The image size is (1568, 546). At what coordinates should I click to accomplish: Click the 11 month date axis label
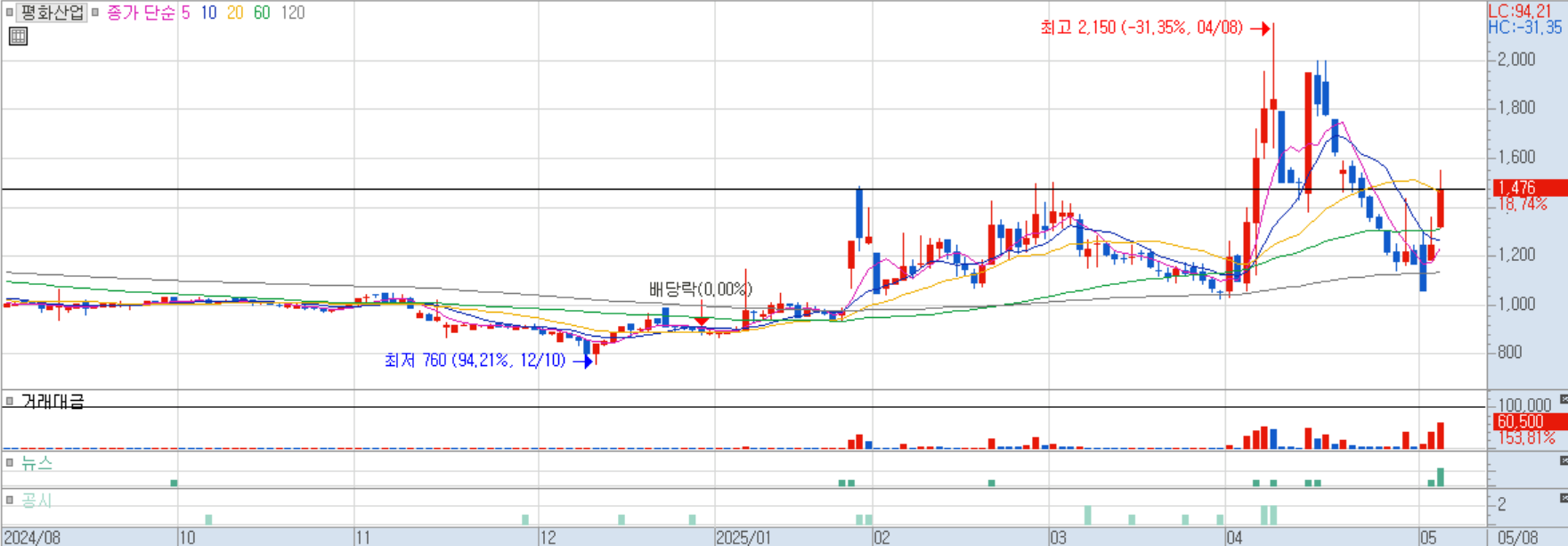(363, 537)
